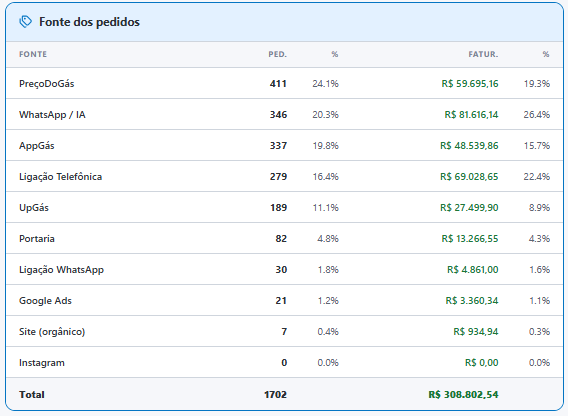Click the R$ 4.861,00 revenue
This screenshot has height=416, width=568.
[x=473, y=270]
